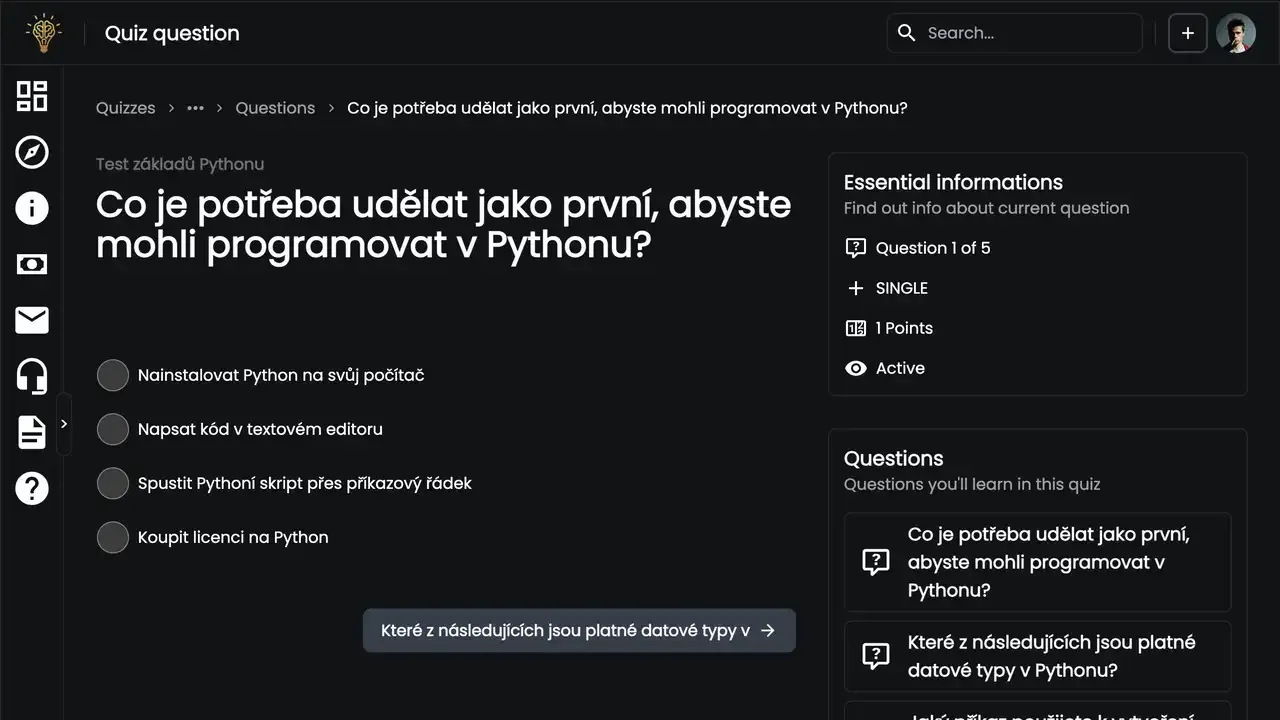Open the compass explore icon in sidebar
The width and height of the screenshot is (1280, 720).
tap(32, 152)
